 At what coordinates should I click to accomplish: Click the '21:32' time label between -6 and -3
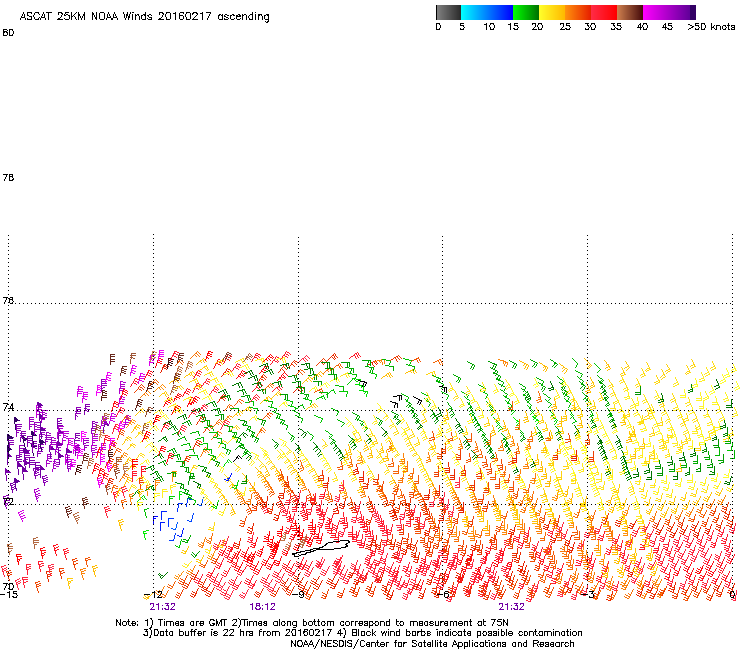(511, 607)
